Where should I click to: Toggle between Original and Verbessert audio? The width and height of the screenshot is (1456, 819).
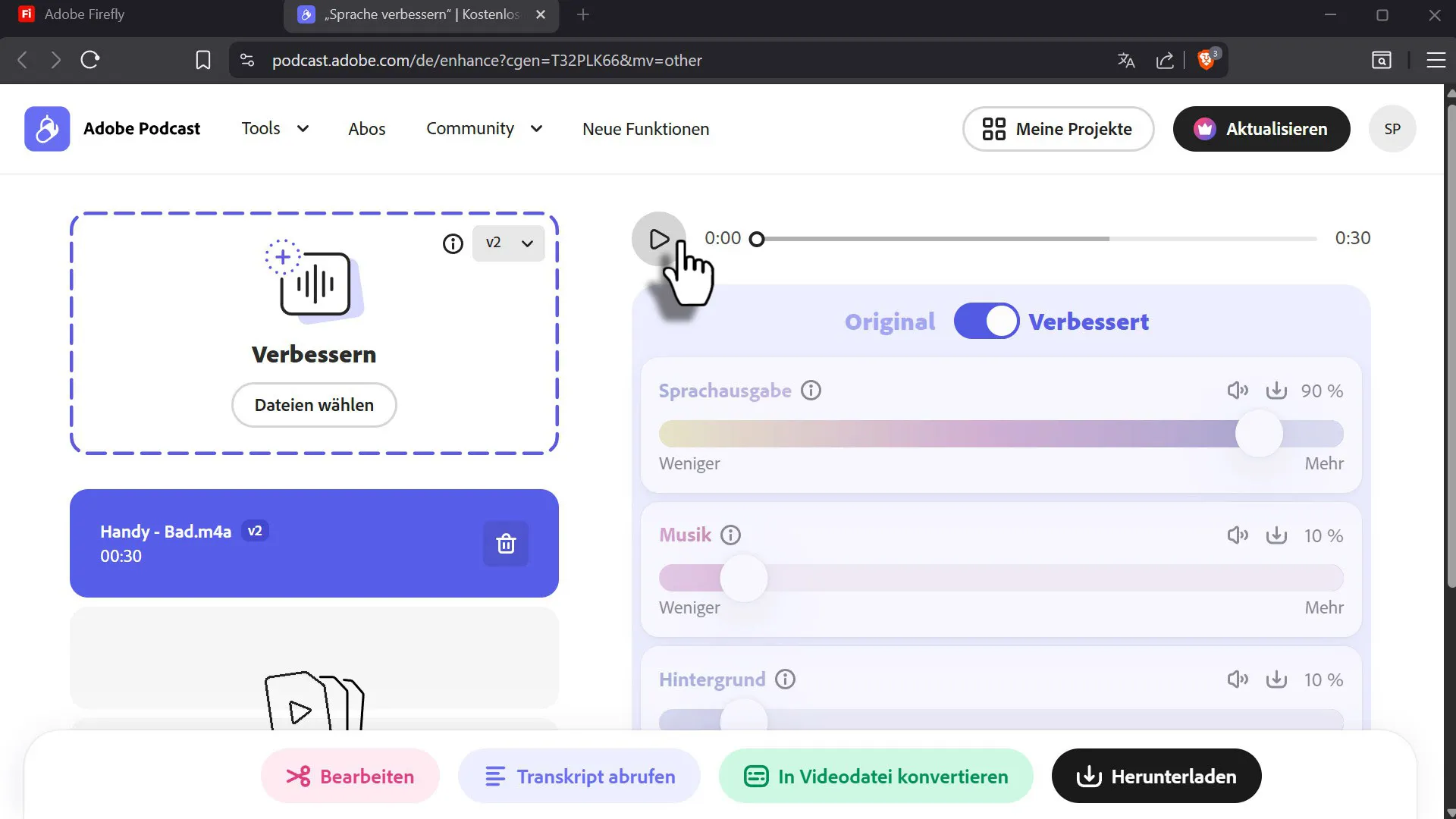986,322
